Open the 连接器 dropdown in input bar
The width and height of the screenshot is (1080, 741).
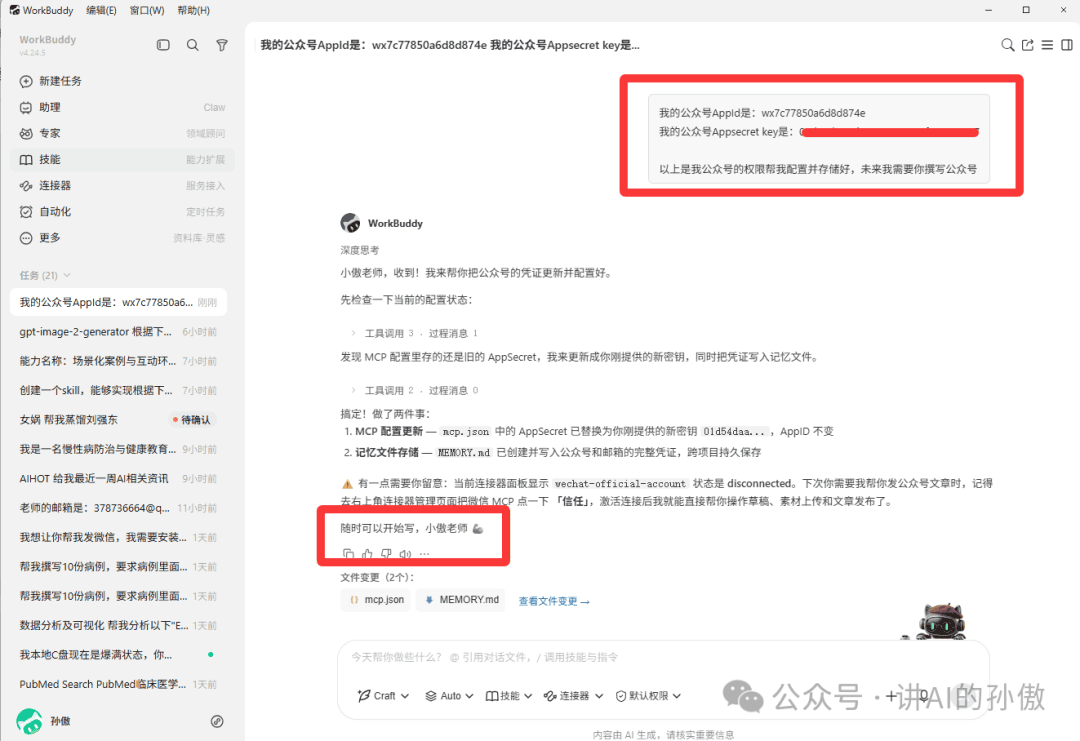coord(573,696)
